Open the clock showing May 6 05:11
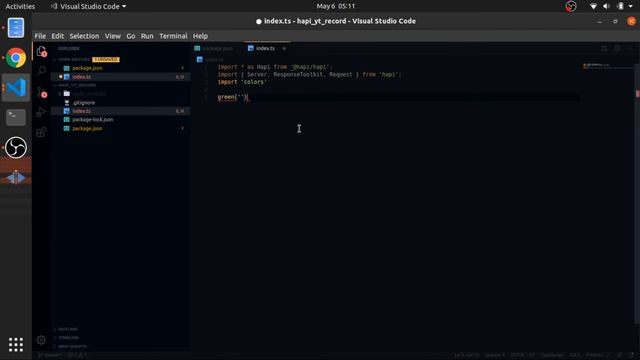The height and width of the screenshot is (360, 640). (336, 6)
